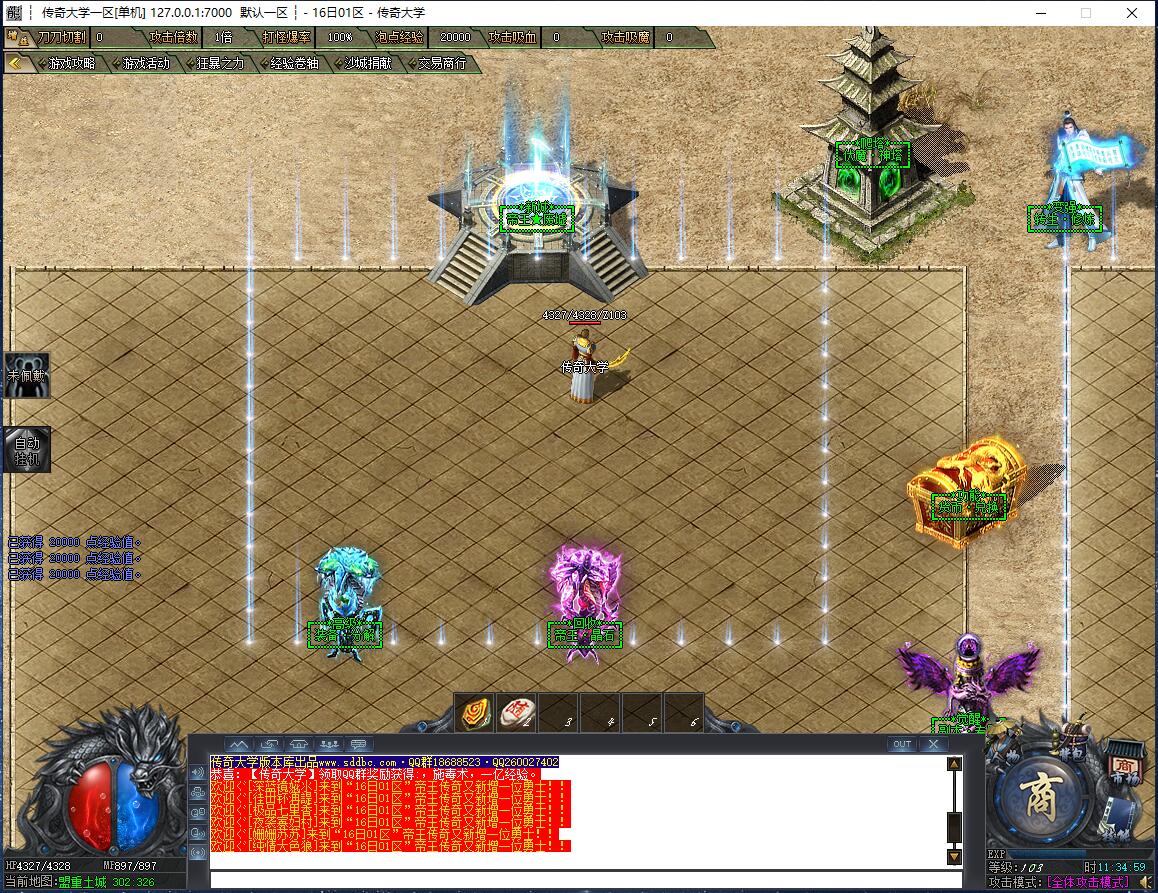The height and width of the screenshot is (893, 1158).
Task: Open the 沙城捐献 tab
Action: click(x=367, y=64)
